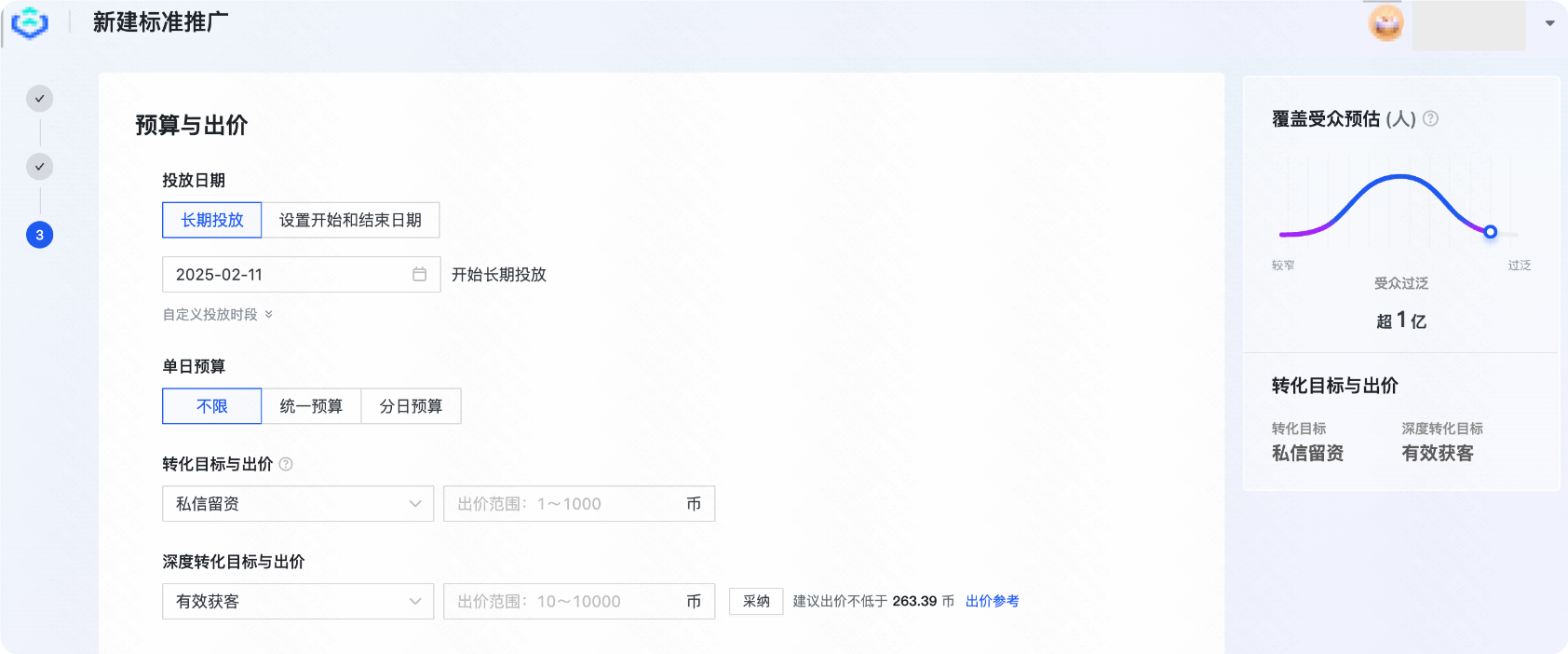Open the 出价参考 link
1568x654 pixels.
pyautogui.click(x=993, y=602)
